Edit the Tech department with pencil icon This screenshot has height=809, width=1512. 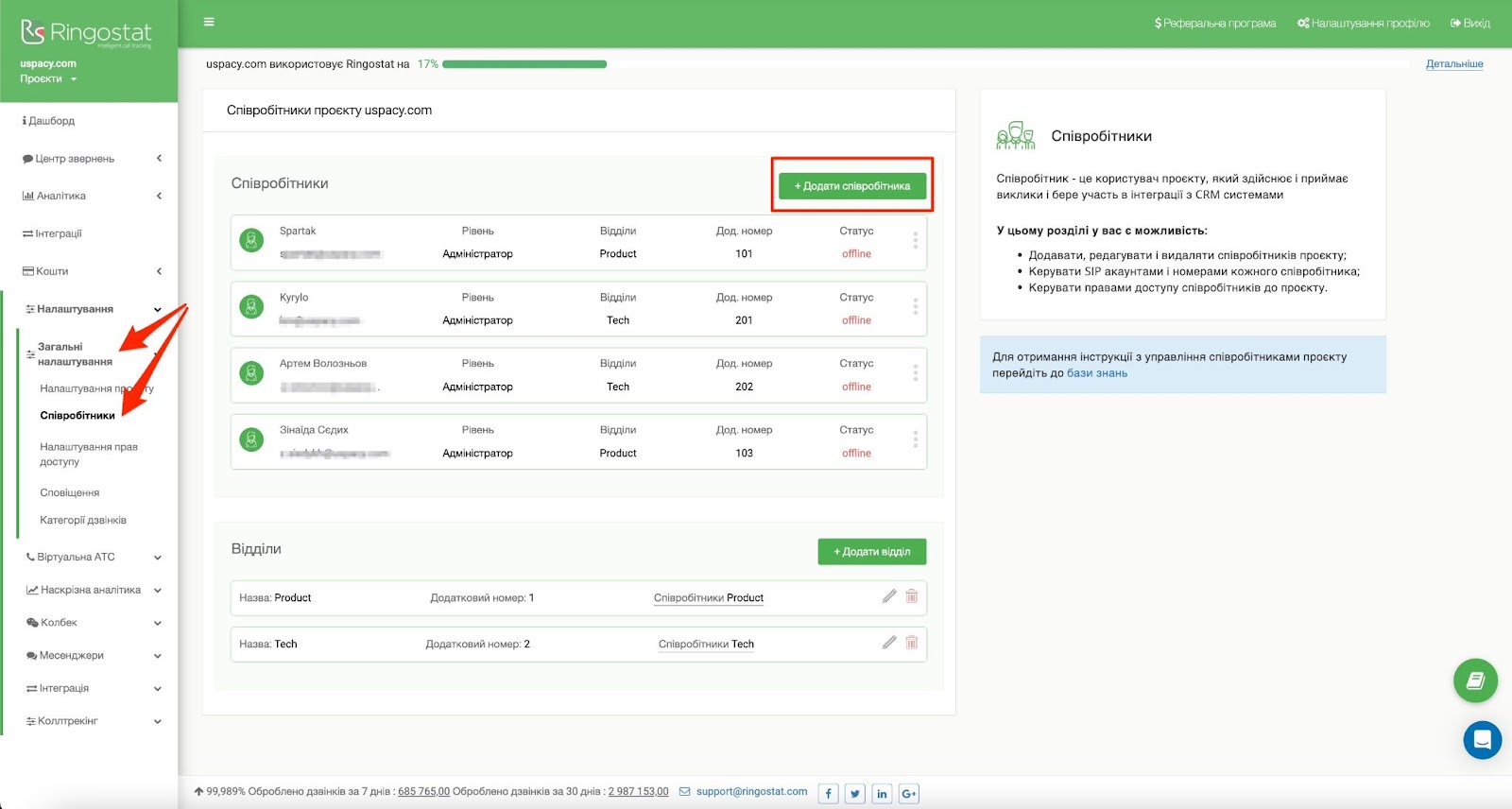tap(888, 643)
